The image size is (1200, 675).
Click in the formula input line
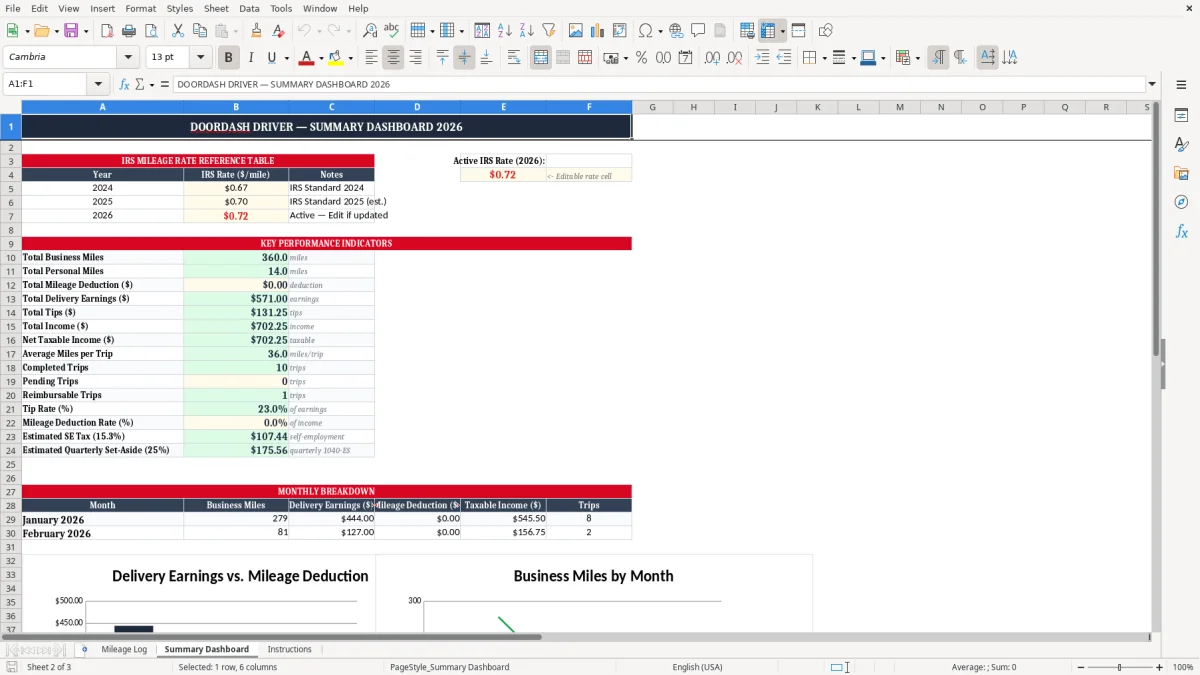pos(658,85)
